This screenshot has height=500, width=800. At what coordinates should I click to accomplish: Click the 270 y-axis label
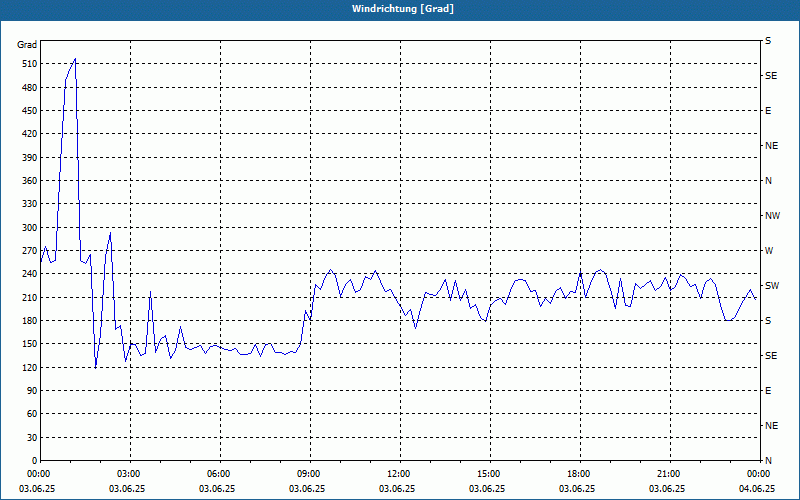[x=30, y=251]
